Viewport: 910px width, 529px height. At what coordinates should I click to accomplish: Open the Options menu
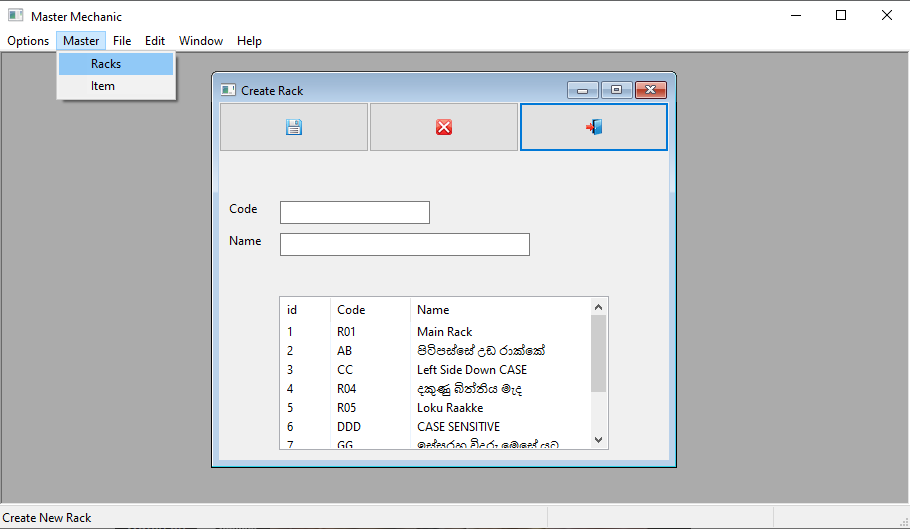pos(28,41)
